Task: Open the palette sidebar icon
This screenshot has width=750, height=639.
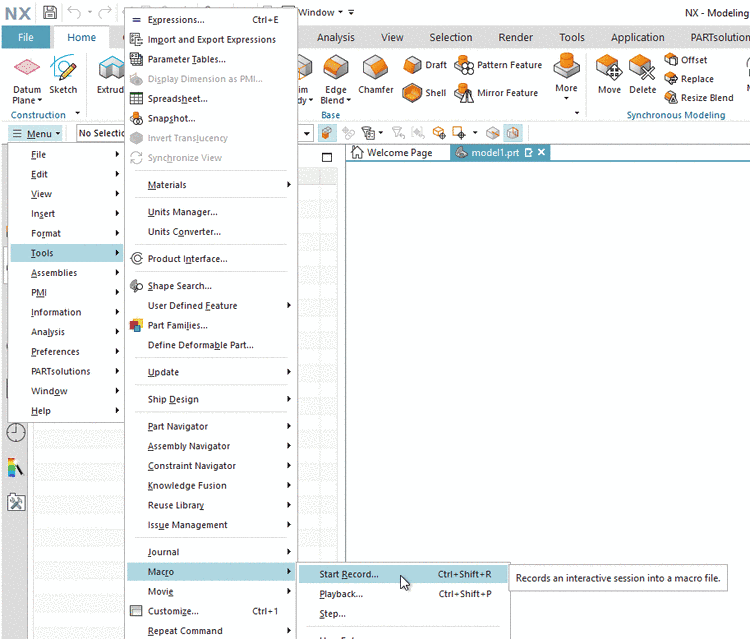Action: coord(16,468)
